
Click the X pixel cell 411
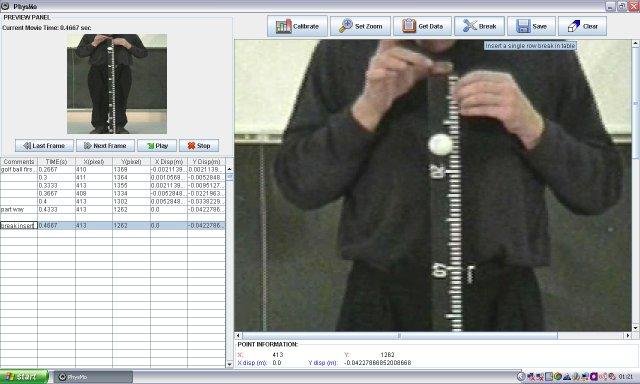click(94, 178)
